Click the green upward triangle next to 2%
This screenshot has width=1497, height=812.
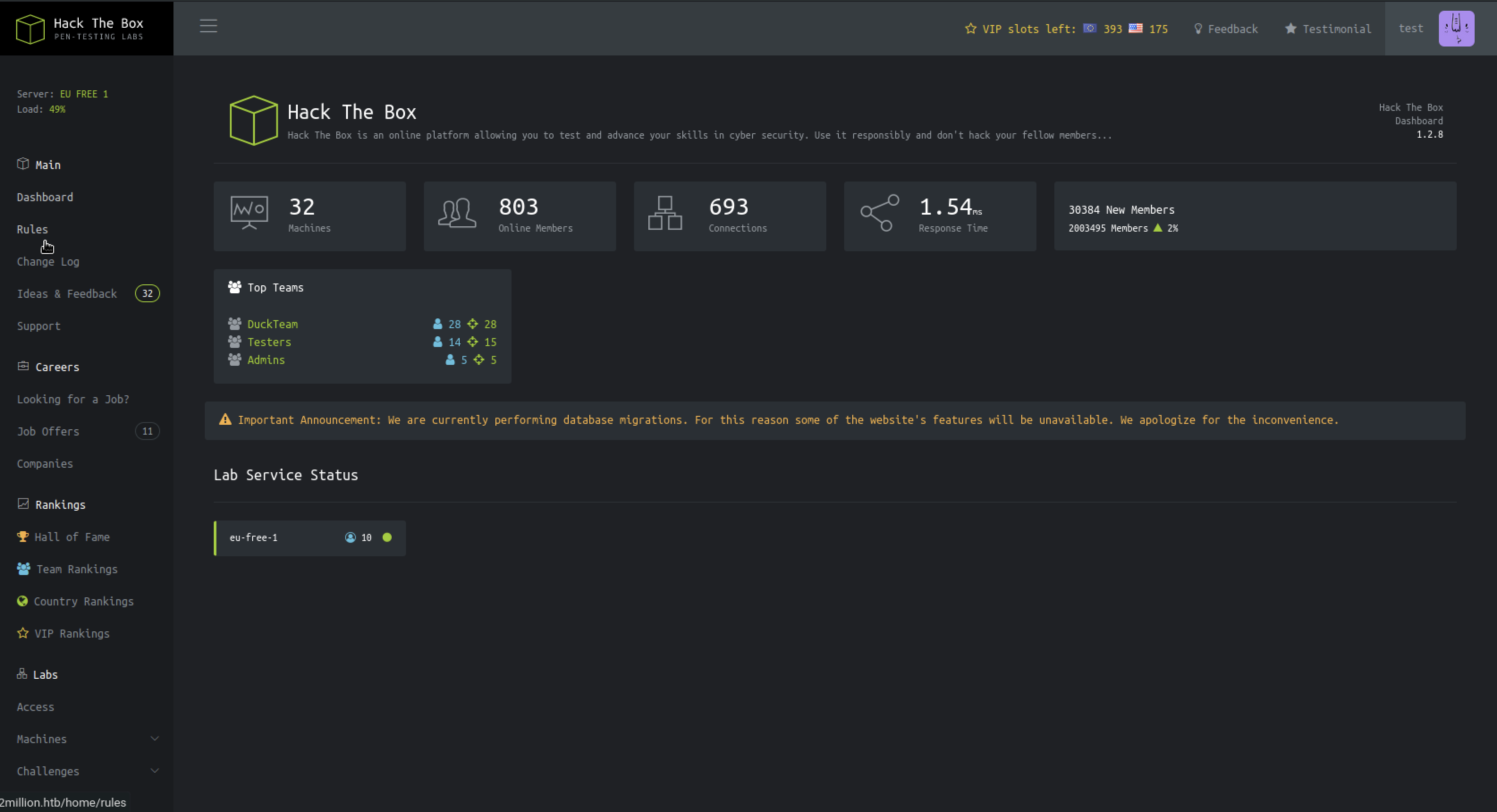(x=1158, y=228)
